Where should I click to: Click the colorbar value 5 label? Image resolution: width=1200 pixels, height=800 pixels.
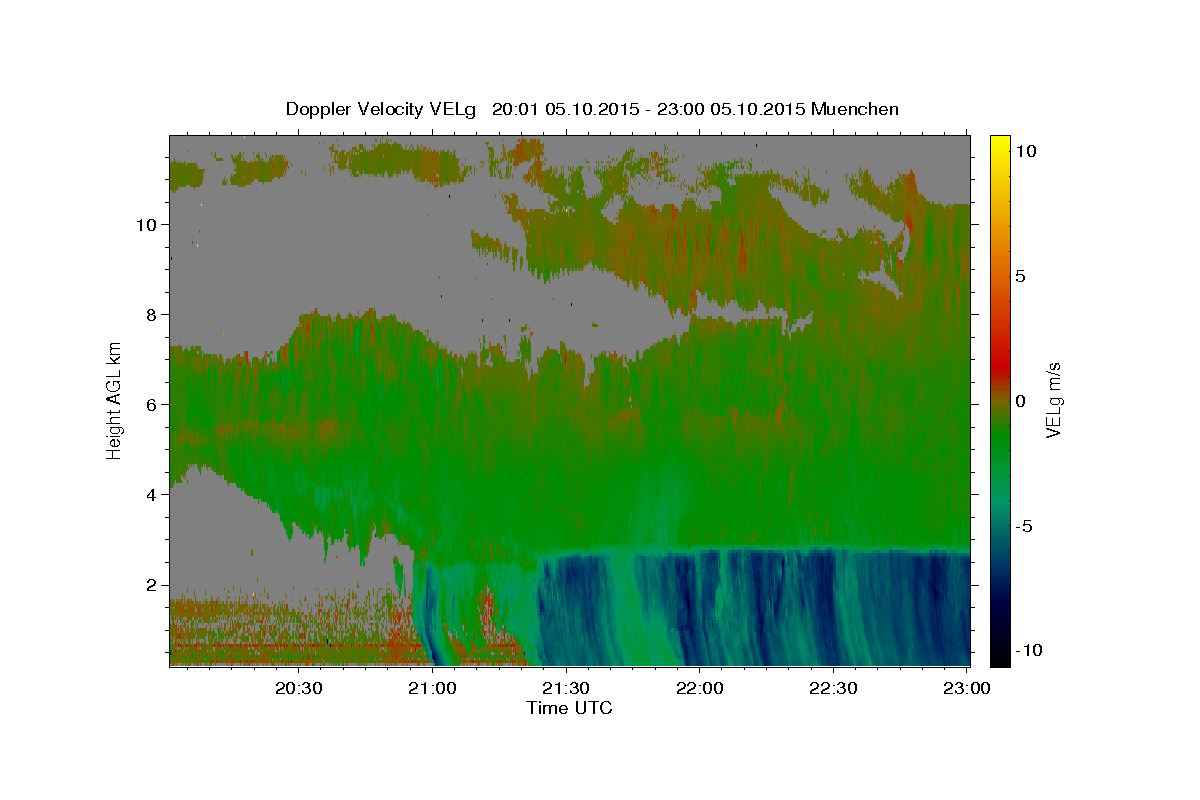point(1021,275)
